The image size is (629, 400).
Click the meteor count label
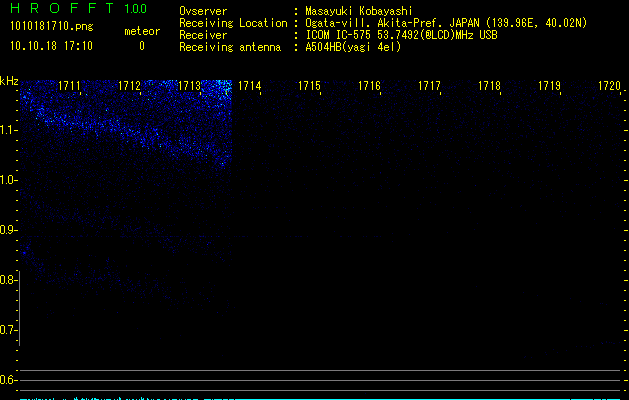tap(142, 31)
